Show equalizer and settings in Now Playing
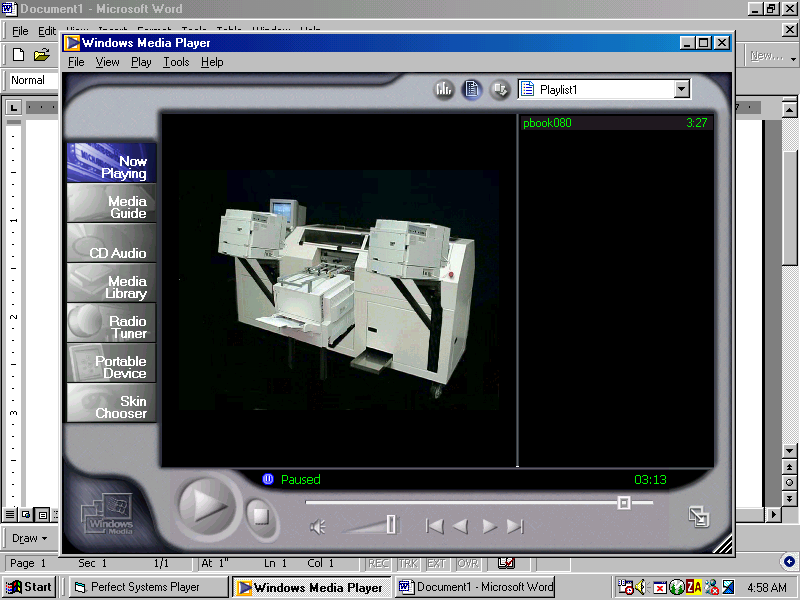 click(444, 90)
